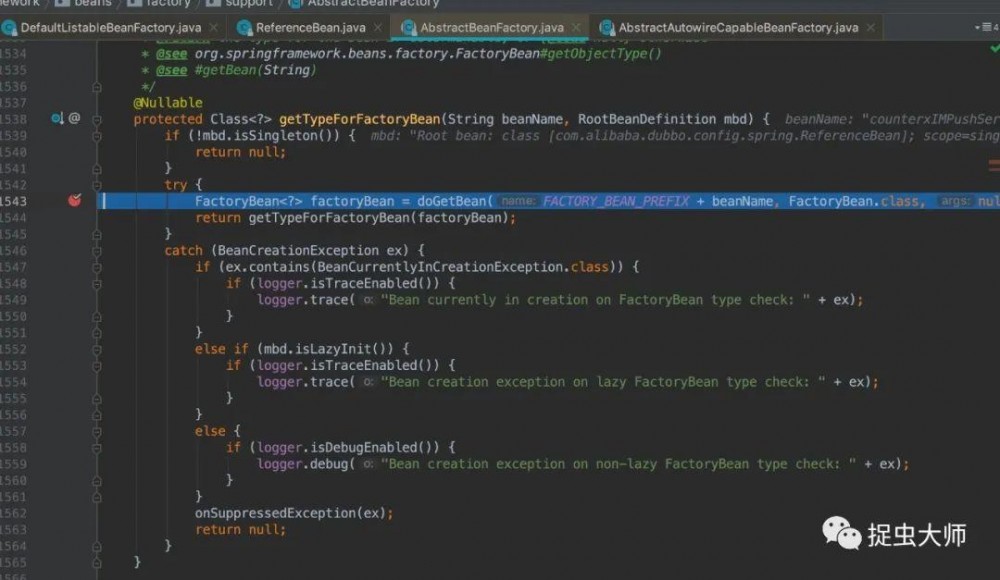Fold the isTraceEnabled block at line 1548

point(97,283)
